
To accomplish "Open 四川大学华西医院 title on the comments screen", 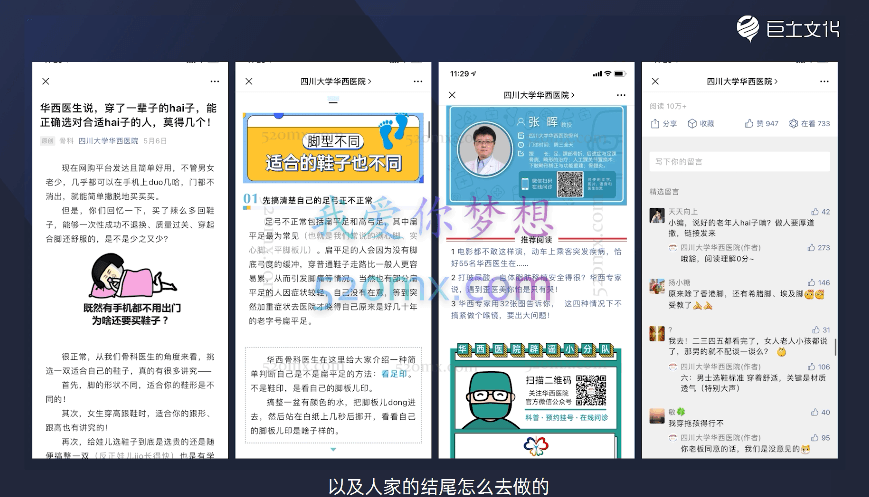I will click(742, 81).
